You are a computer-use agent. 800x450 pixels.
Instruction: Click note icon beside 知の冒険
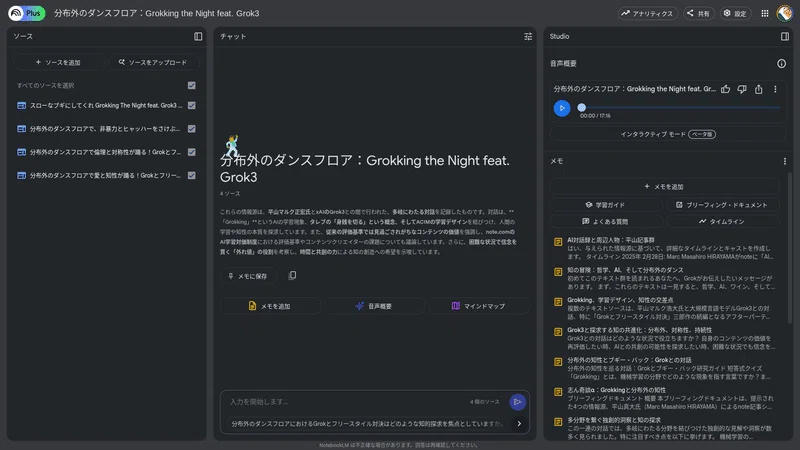coord(558,272)
